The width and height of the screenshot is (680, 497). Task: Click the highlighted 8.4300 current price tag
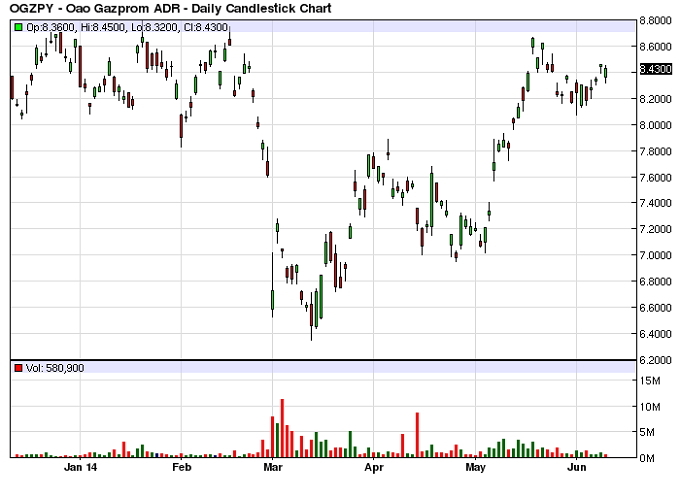(x=655, y=69)
